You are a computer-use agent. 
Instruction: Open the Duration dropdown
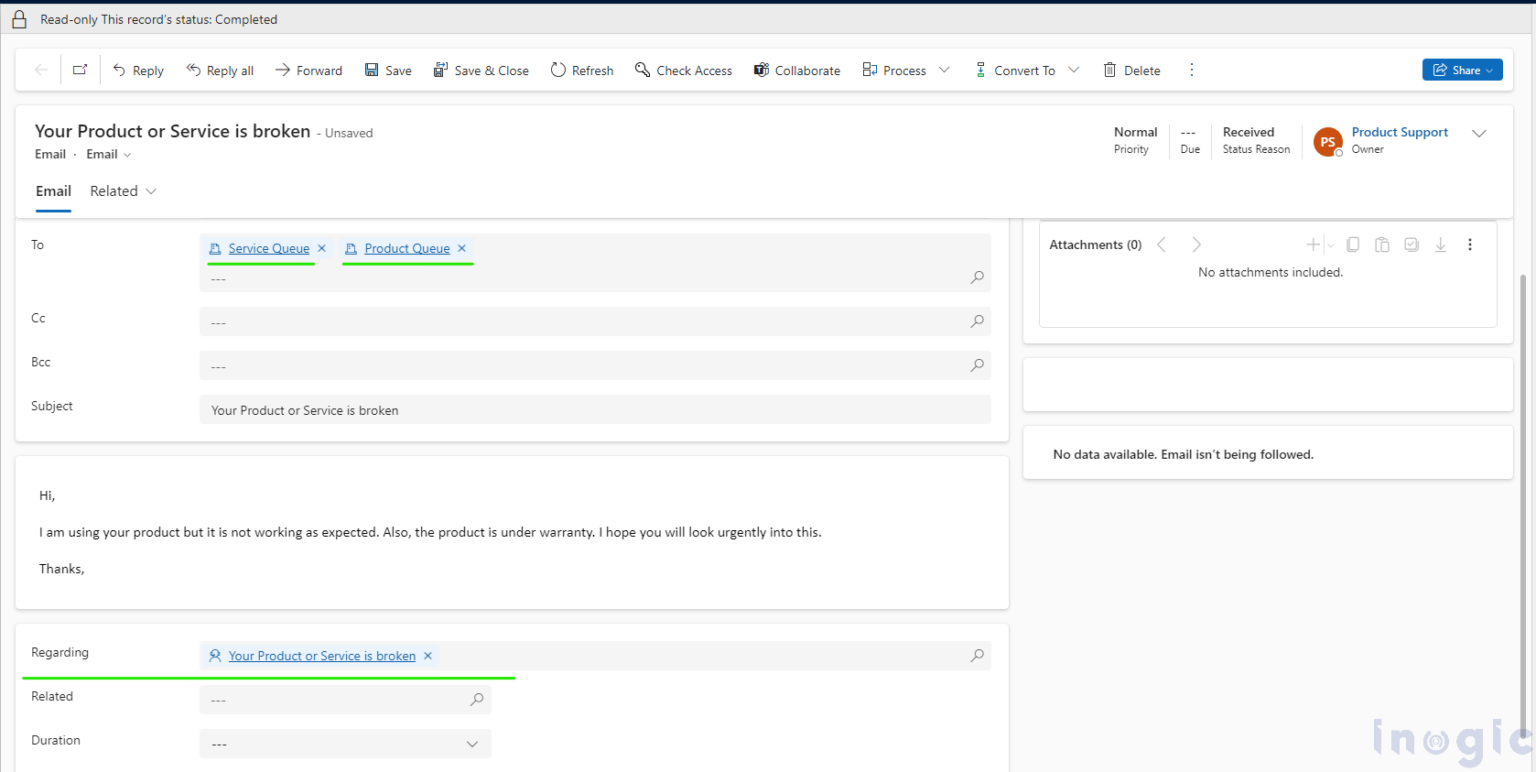click(472, 743)
